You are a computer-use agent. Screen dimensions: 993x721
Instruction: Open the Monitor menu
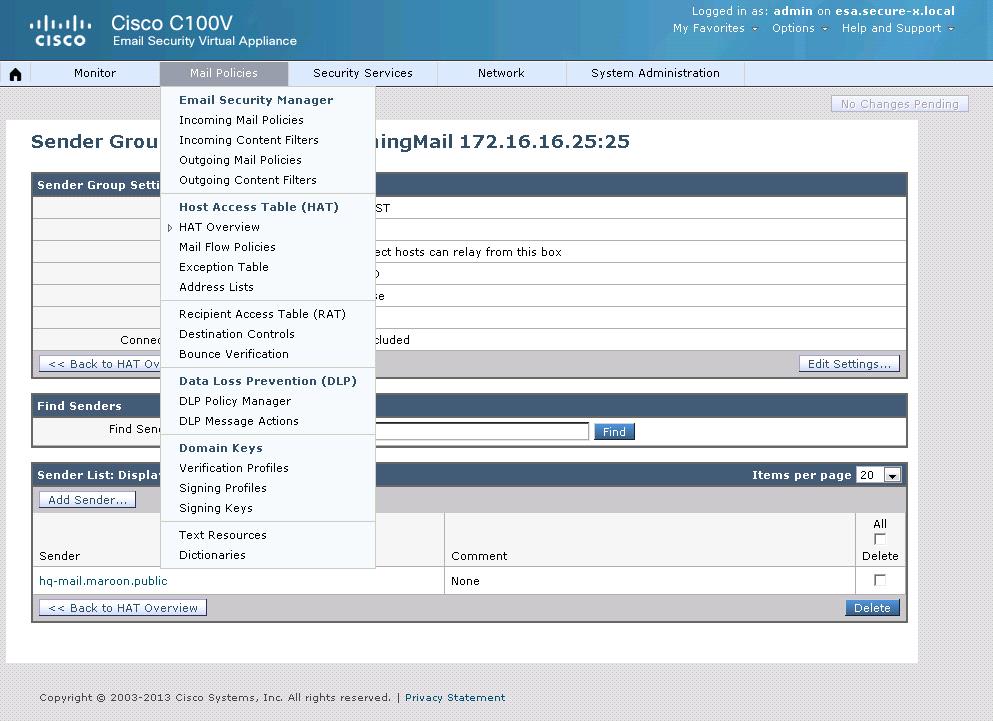tap(95, 73)
